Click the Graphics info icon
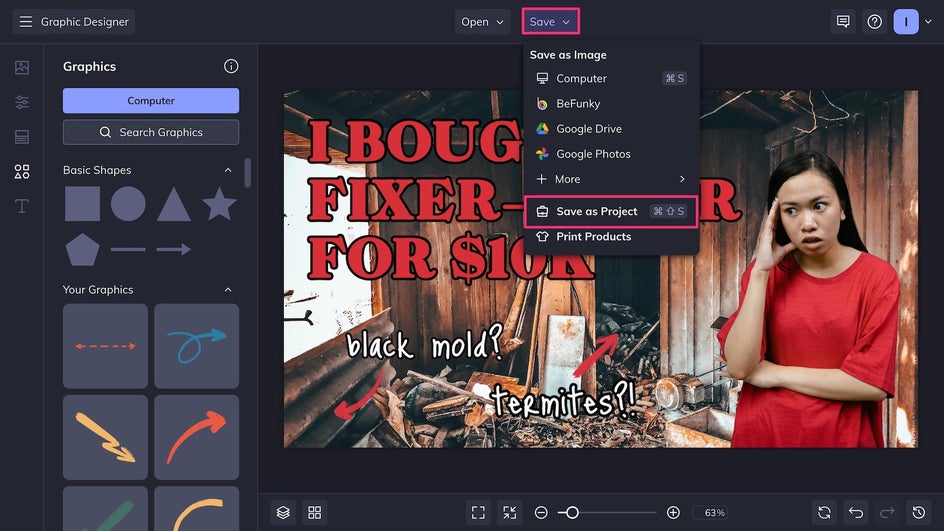Screen dimensions: 944x531 coord(231,66)
